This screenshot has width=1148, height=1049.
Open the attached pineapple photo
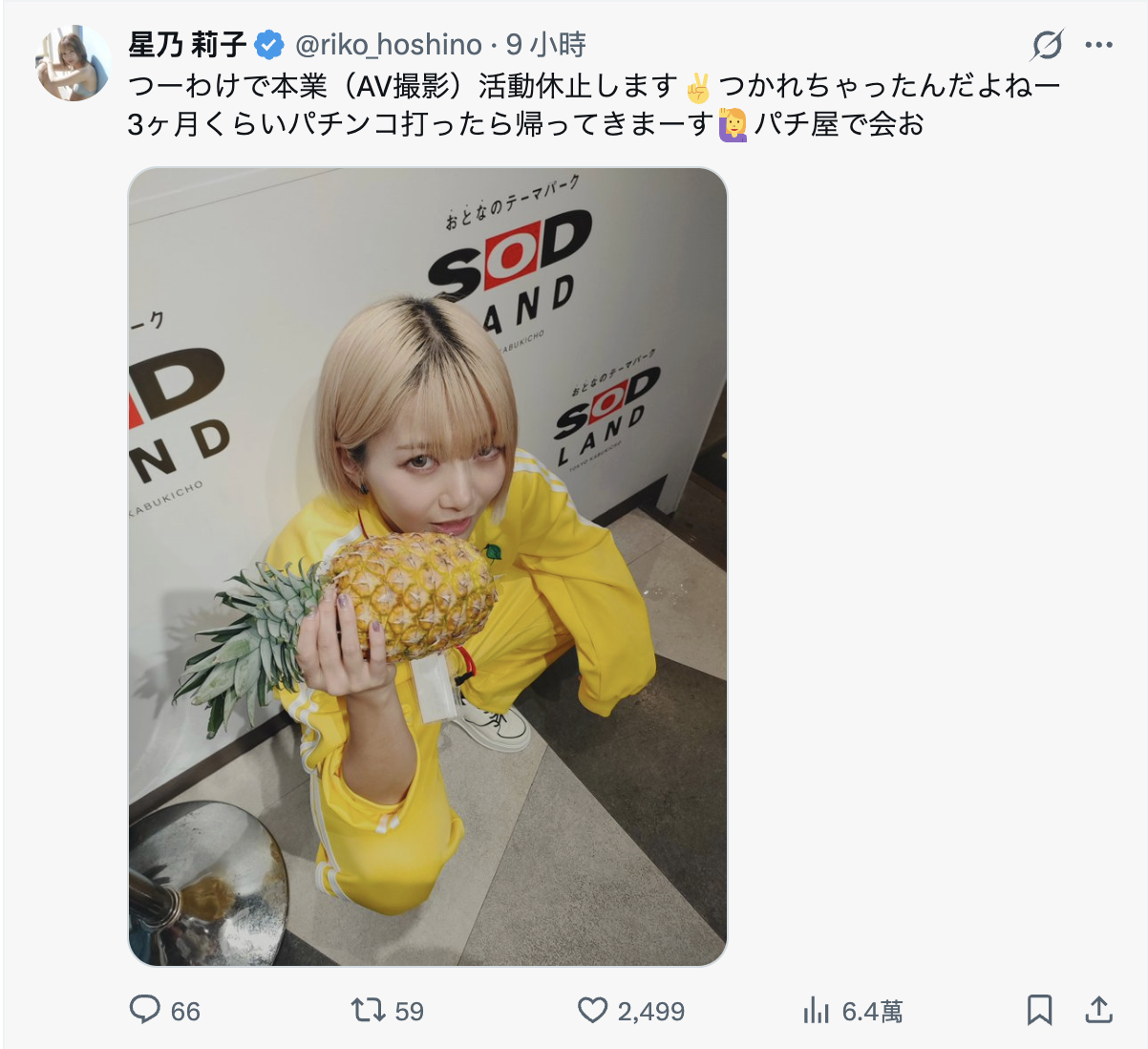point(428,567)
